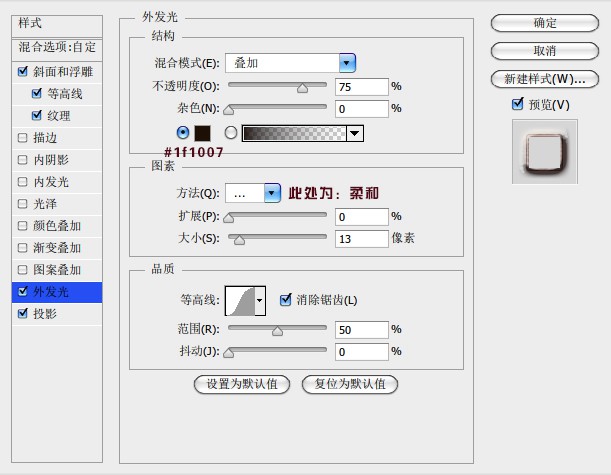Enable the 光泽 style checkbox
Screen dimensions: 611x475
[23, 204]
